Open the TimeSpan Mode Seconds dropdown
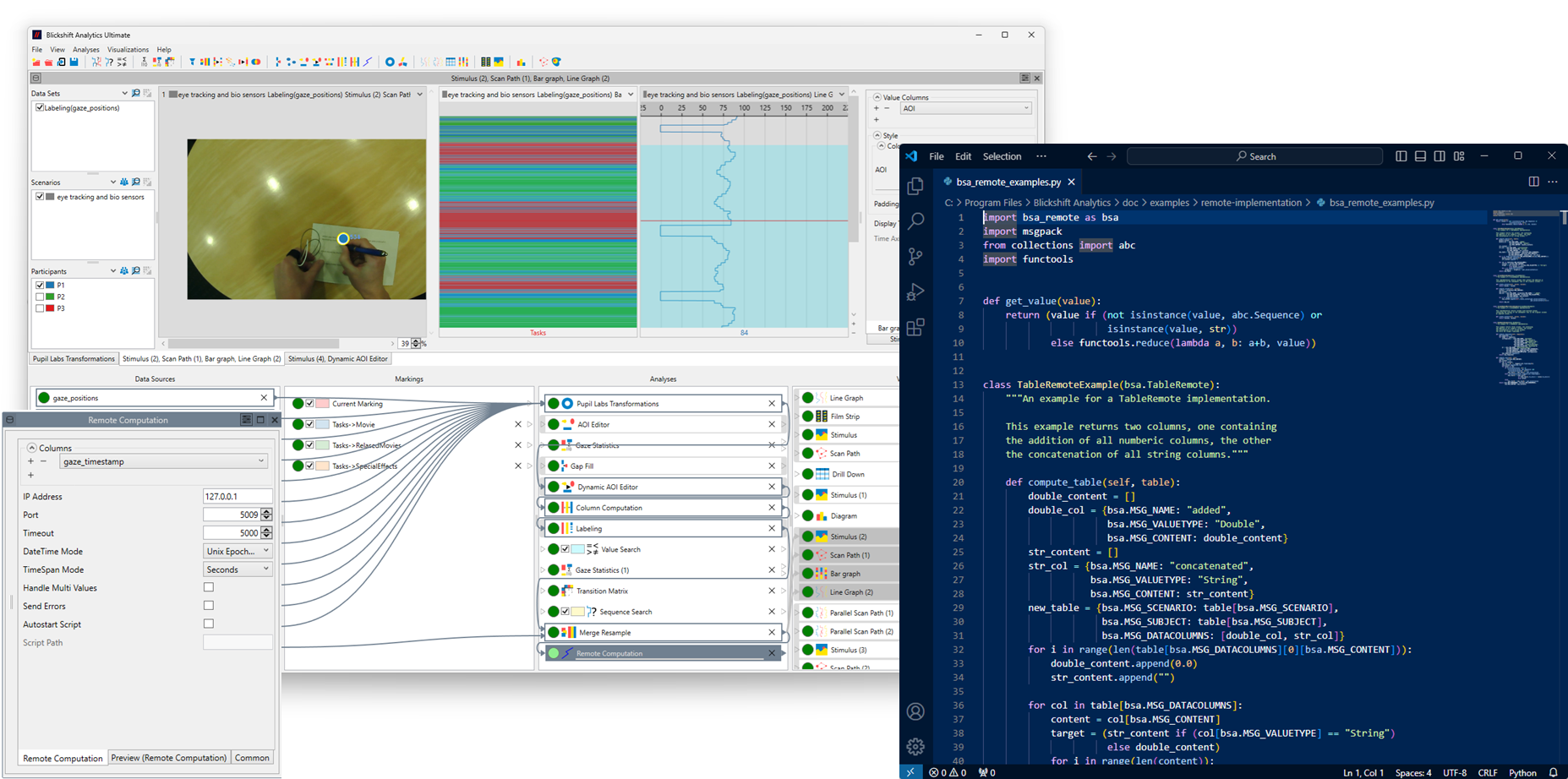The height and width of the screenshot is (779, 1568). coord(238,569)
